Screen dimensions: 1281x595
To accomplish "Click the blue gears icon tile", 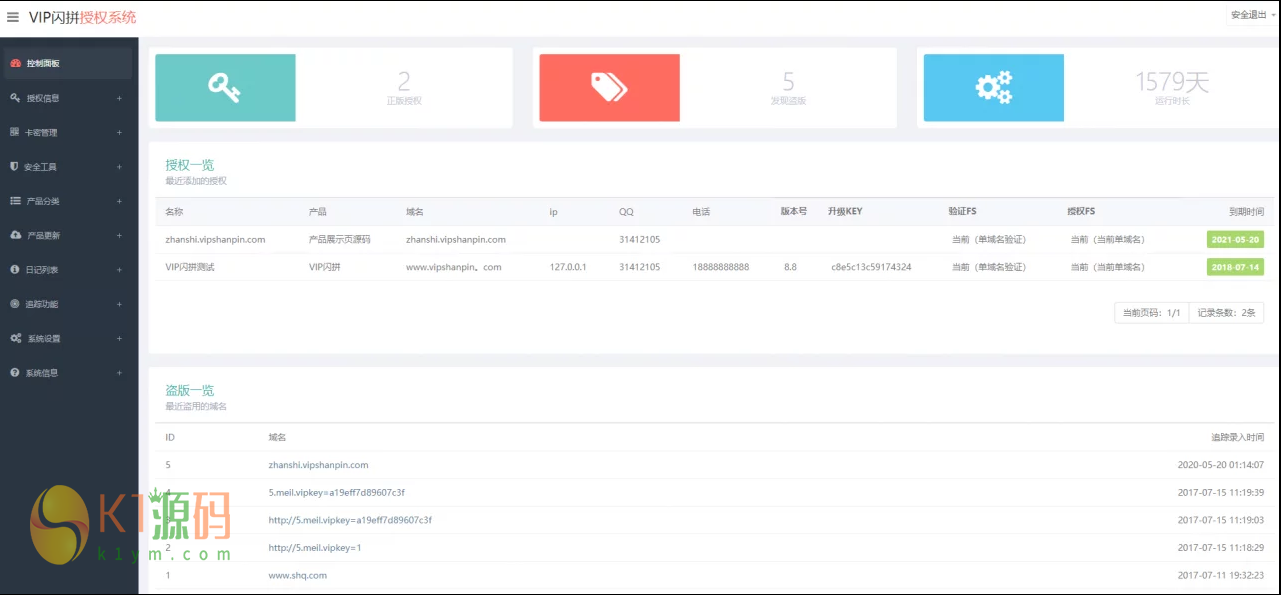I will (x=993, y=88).
